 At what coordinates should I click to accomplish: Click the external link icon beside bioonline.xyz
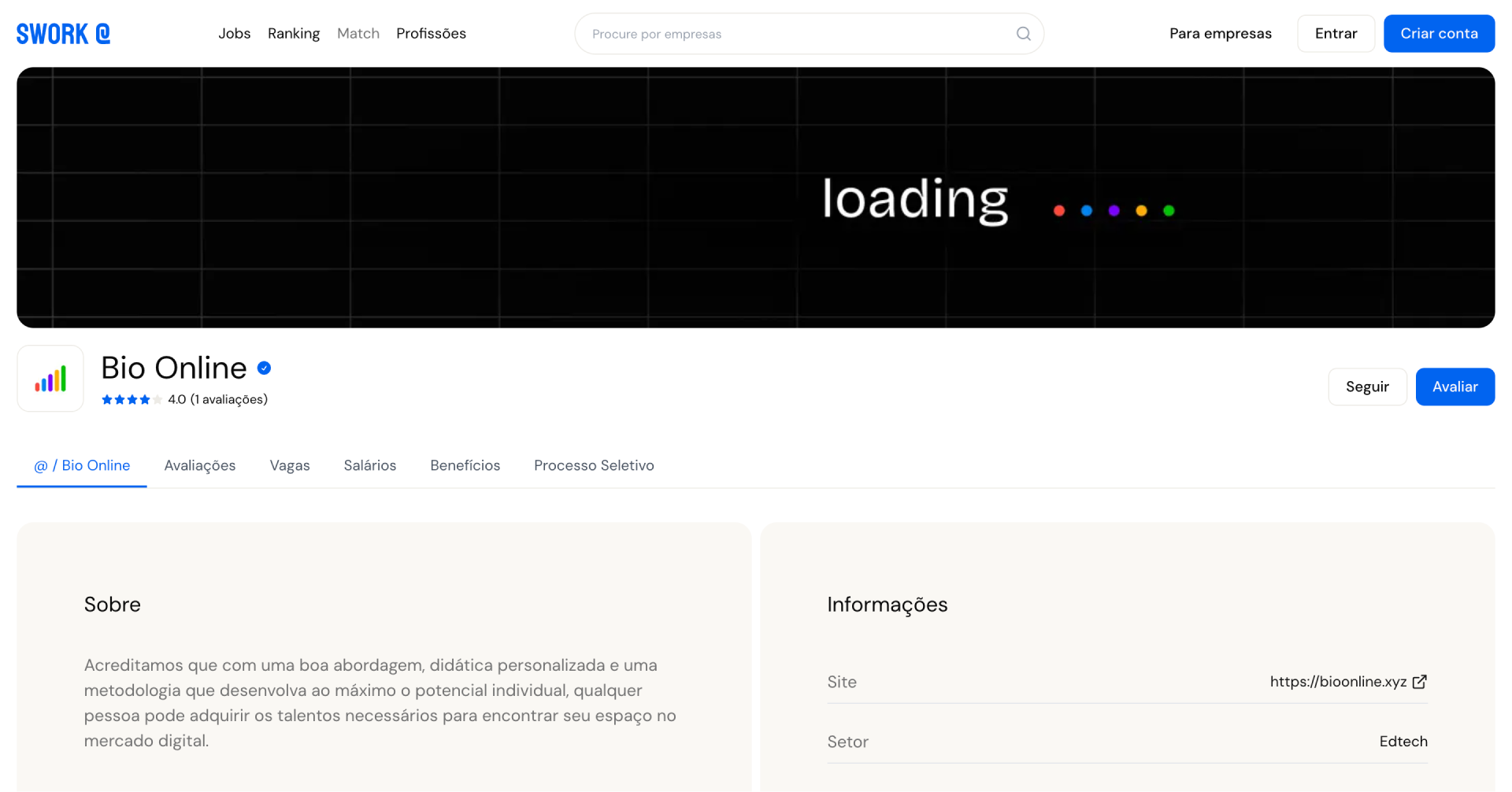pyautogui.click(x=1419, y=682)
